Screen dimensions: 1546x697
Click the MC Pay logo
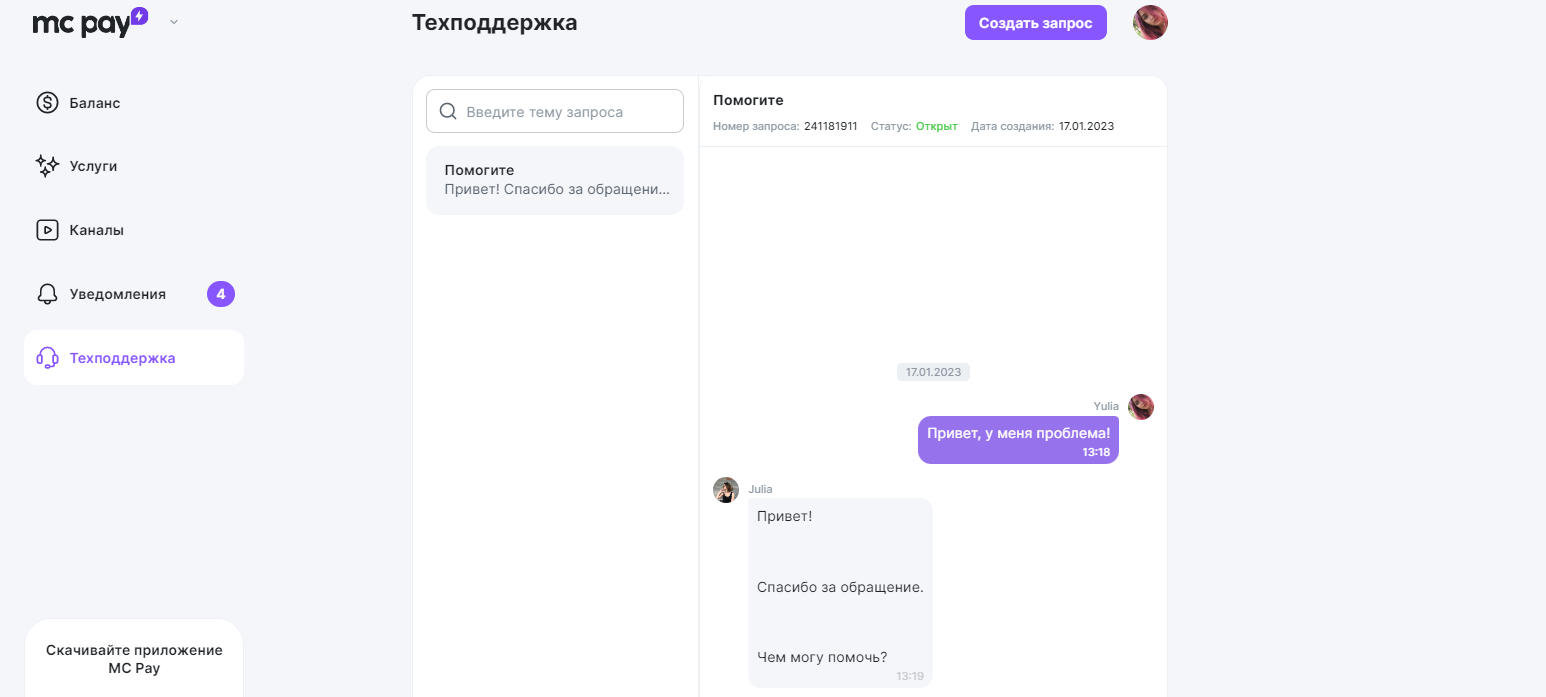click(90, 22)
